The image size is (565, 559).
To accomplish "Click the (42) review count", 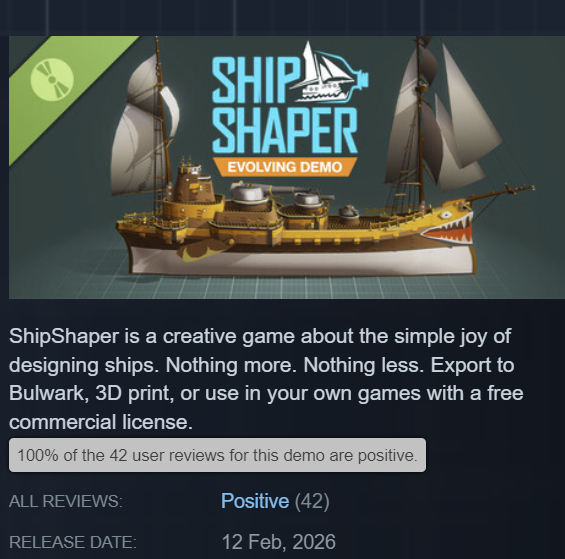I will (312, 501).
